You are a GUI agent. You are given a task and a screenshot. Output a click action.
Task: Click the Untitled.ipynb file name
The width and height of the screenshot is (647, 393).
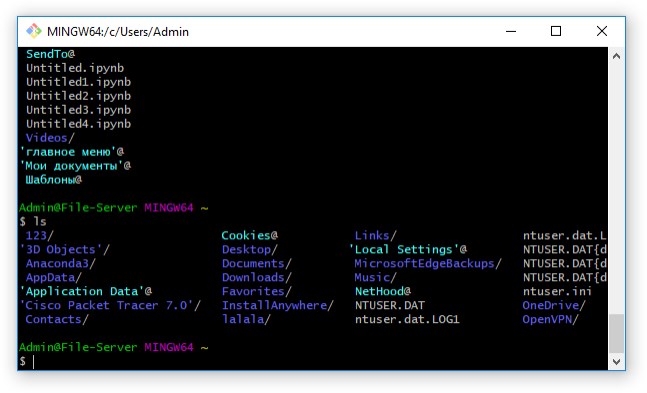coord(75,68)
